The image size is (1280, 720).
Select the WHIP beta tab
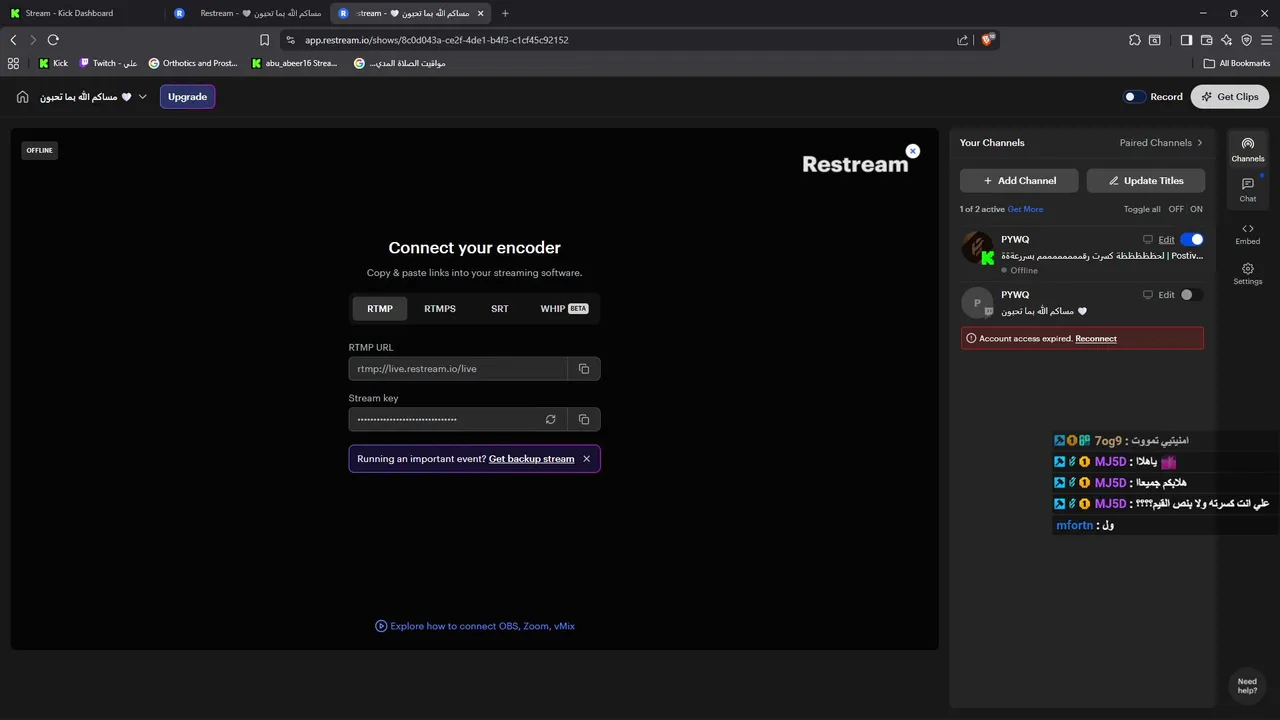click(564, 309)
